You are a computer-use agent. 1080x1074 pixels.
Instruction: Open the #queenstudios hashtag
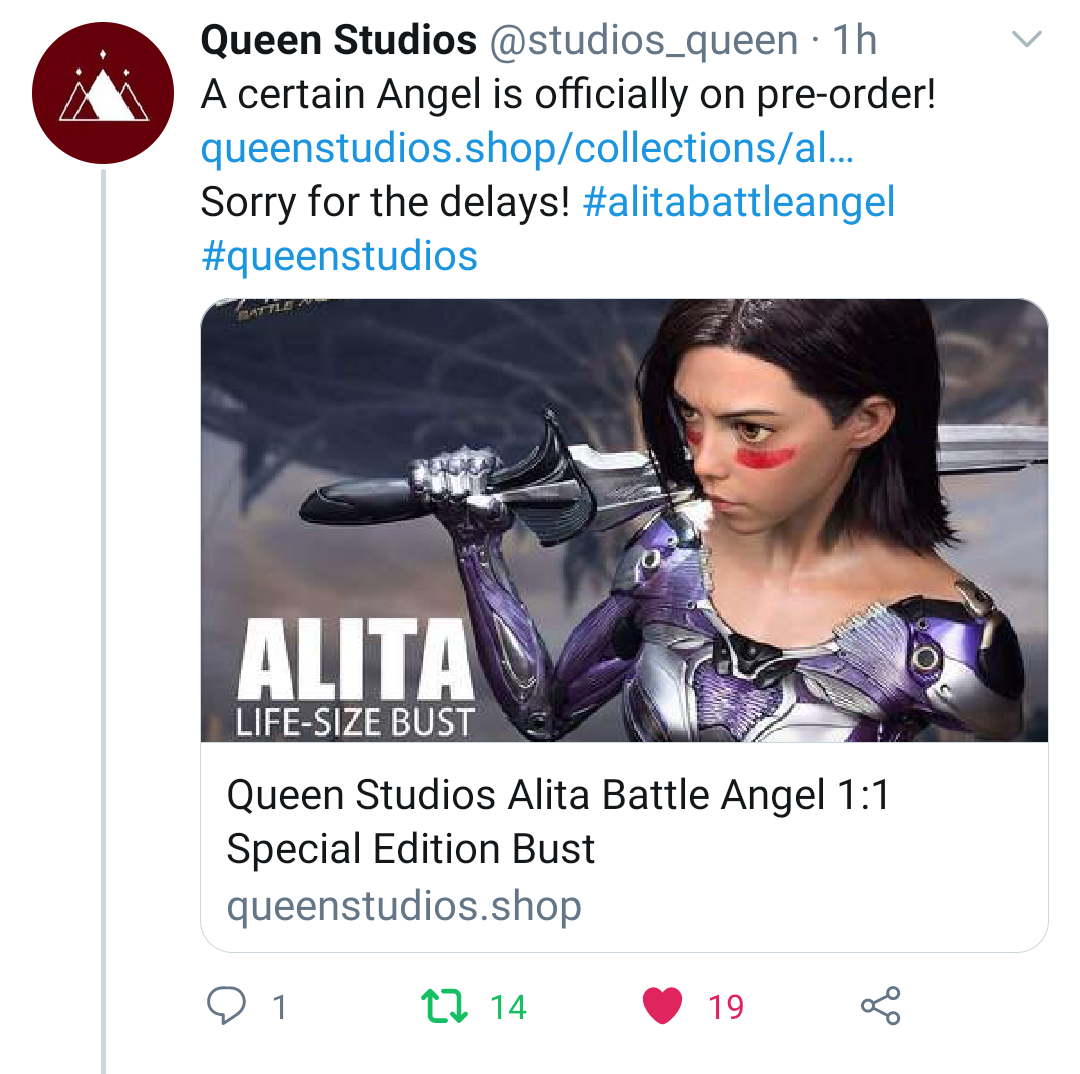[340, 256]
